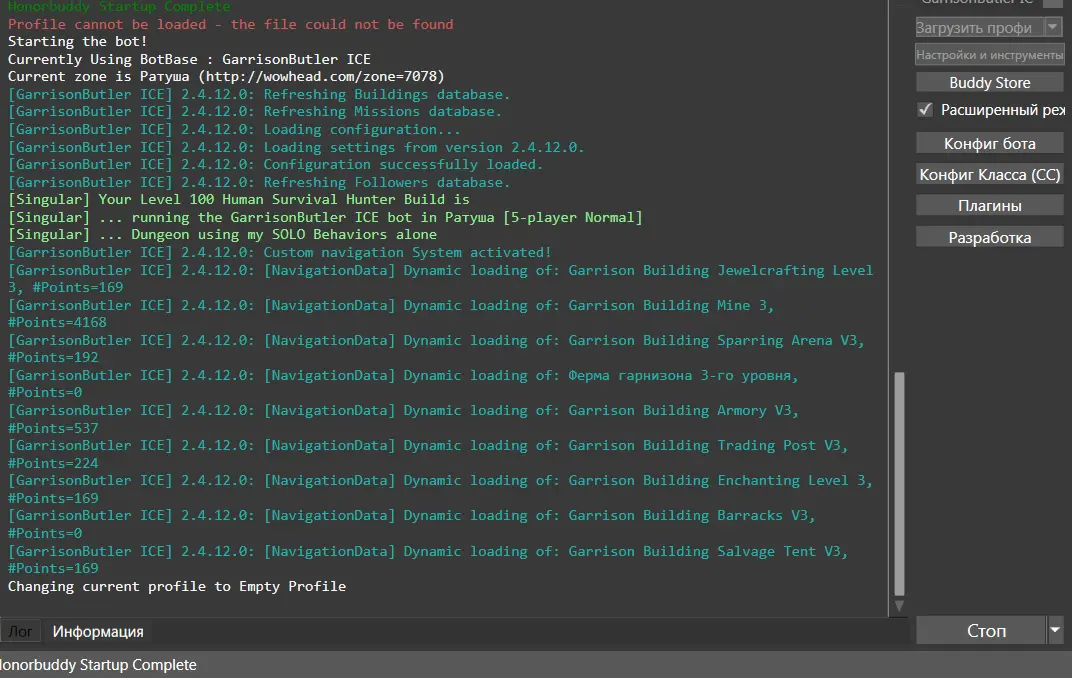Click the Загрузить профи load profile button

pos(980,27)
